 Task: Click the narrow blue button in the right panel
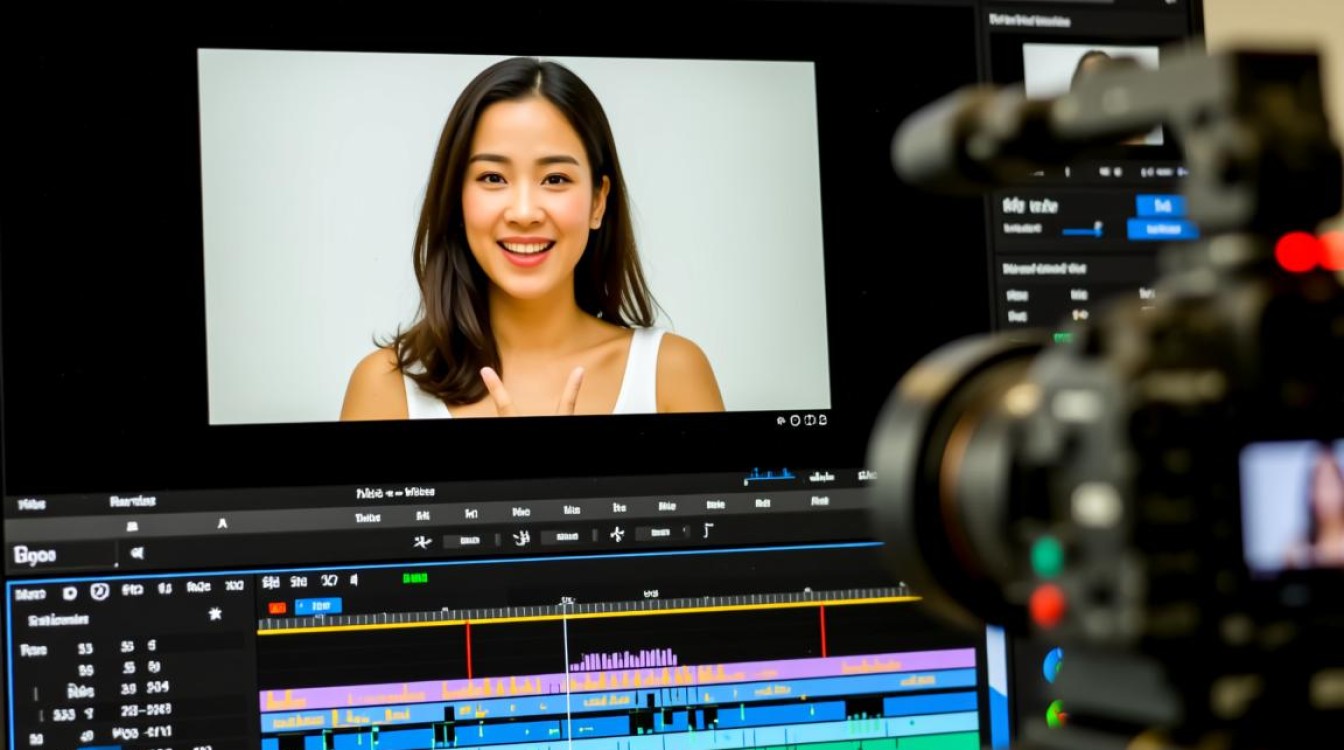coord(1160,205)
